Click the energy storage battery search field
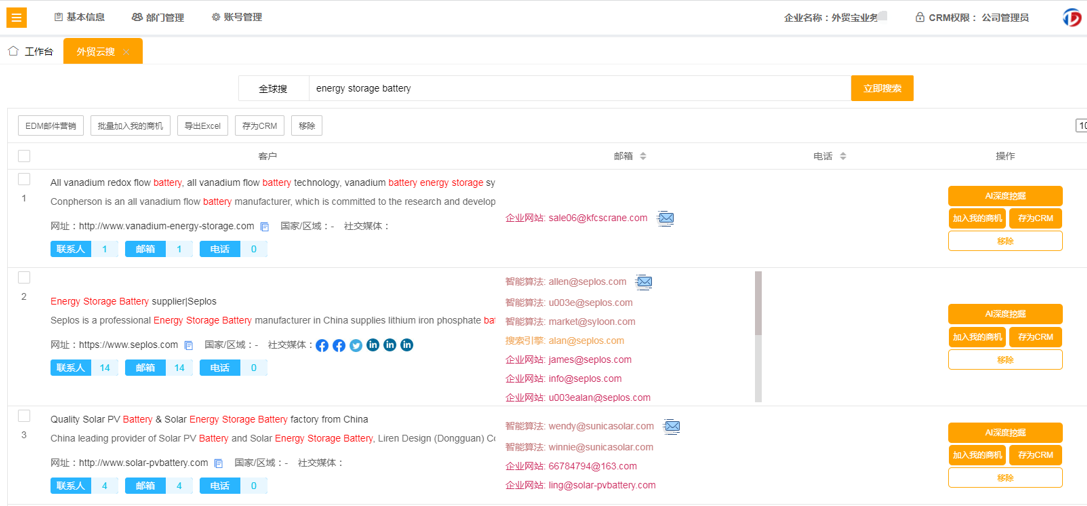The width and height of the screenshot is (1087, 506). click(580, 89)
